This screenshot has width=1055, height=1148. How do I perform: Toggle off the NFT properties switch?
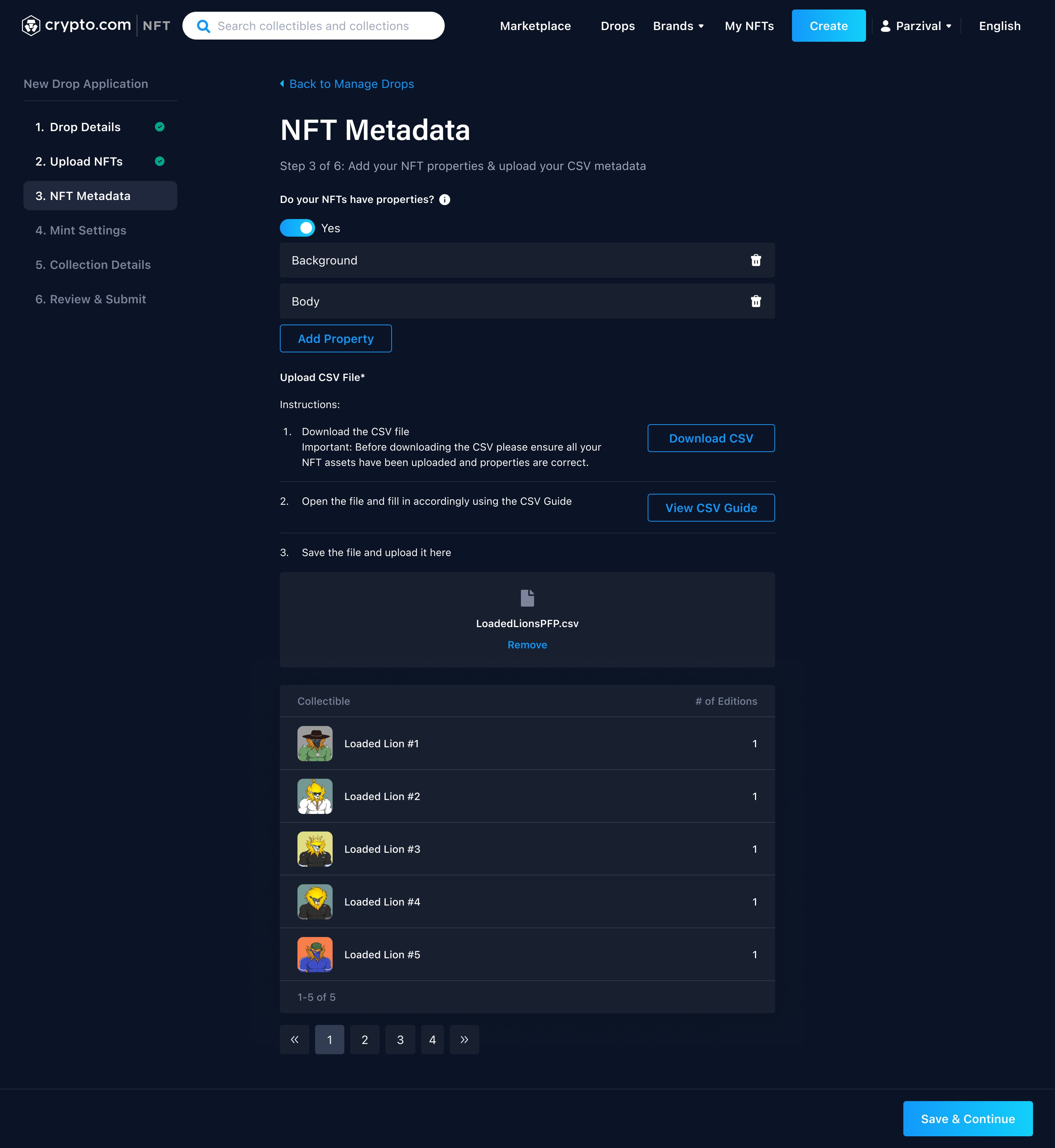click(297, 228)
